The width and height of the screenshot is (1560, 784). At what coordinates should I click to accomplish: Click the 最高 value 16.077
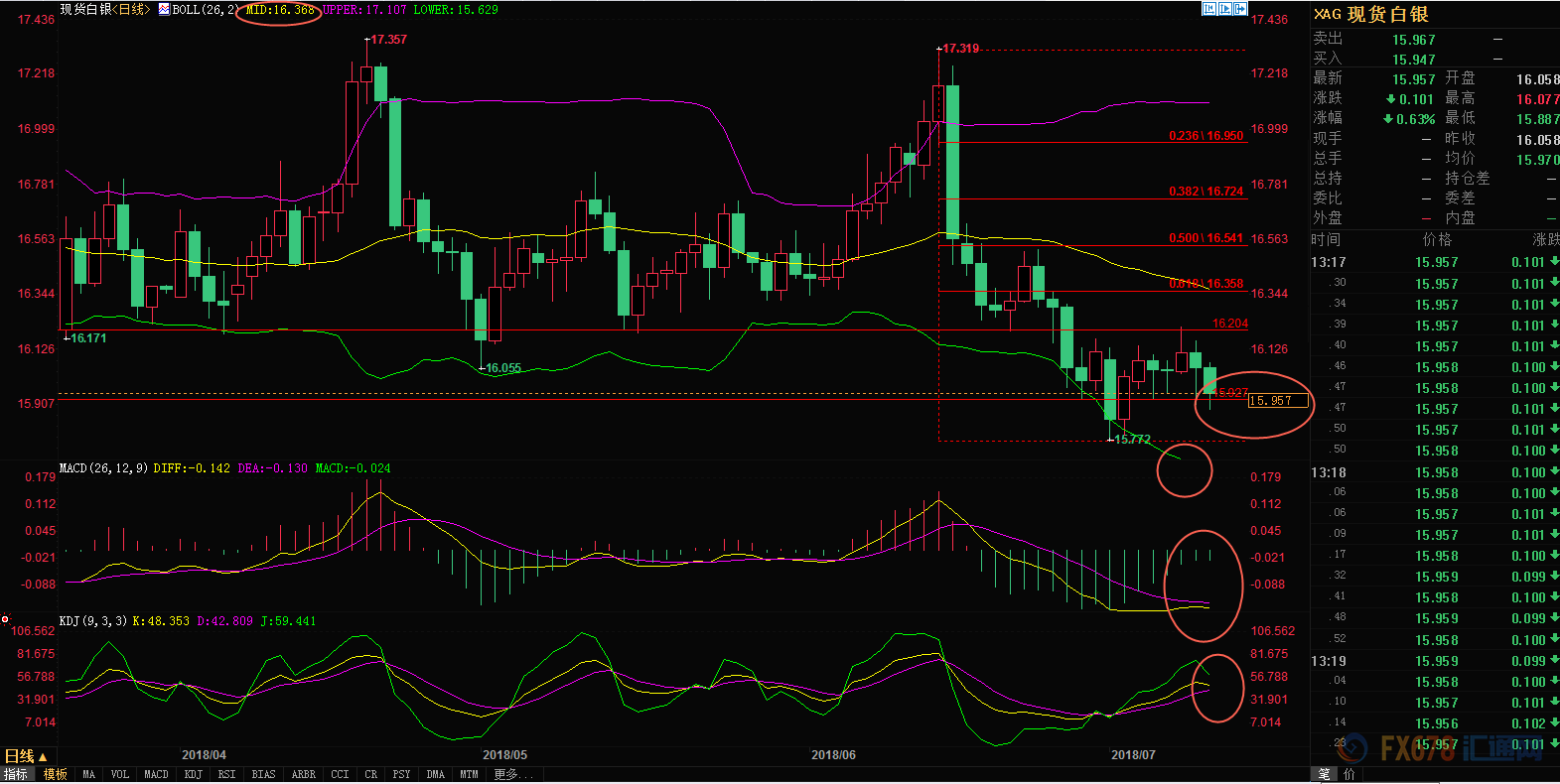point(1537,99)
